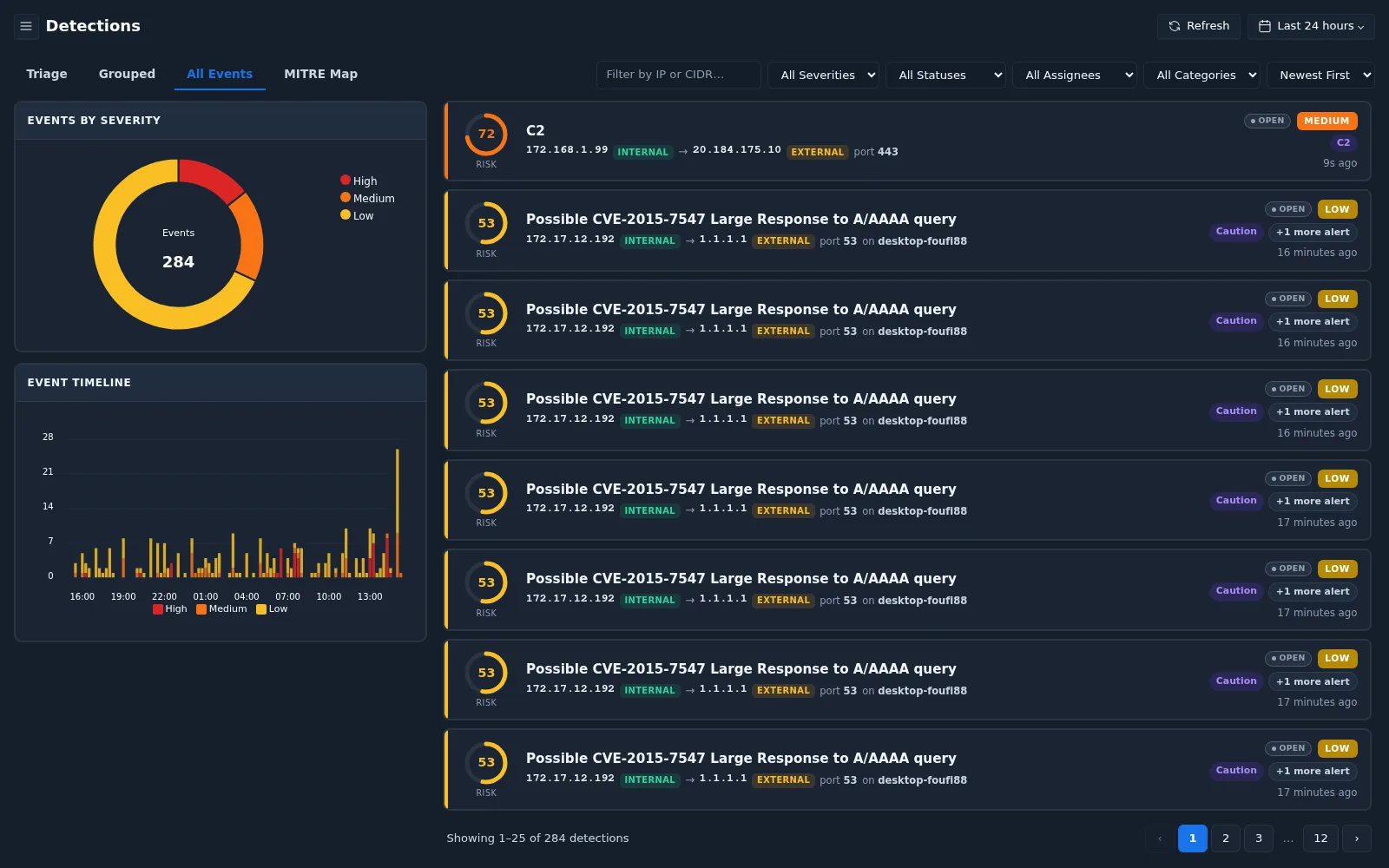Click the INTERNAL tag on C2 event

pyautogui.click(x=643, y=152)
